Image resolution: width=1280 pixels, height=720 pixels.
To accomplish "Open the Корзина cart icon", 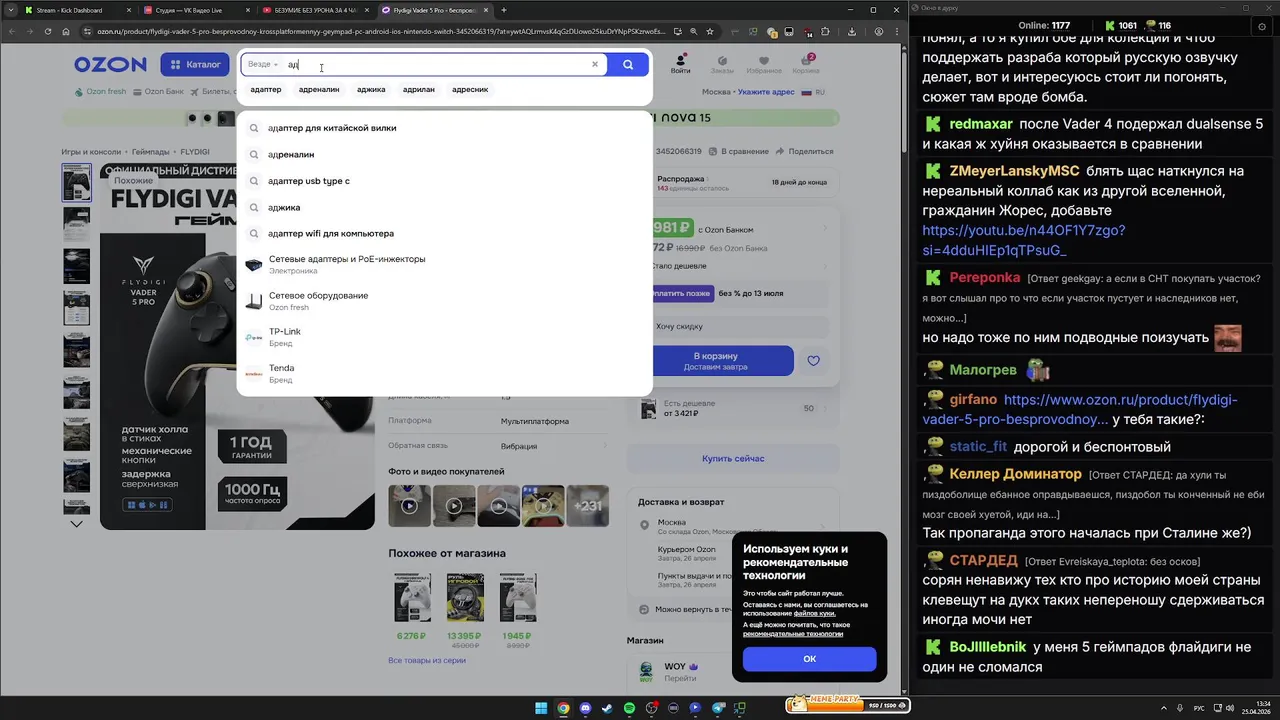I will (x=806, y=63).
